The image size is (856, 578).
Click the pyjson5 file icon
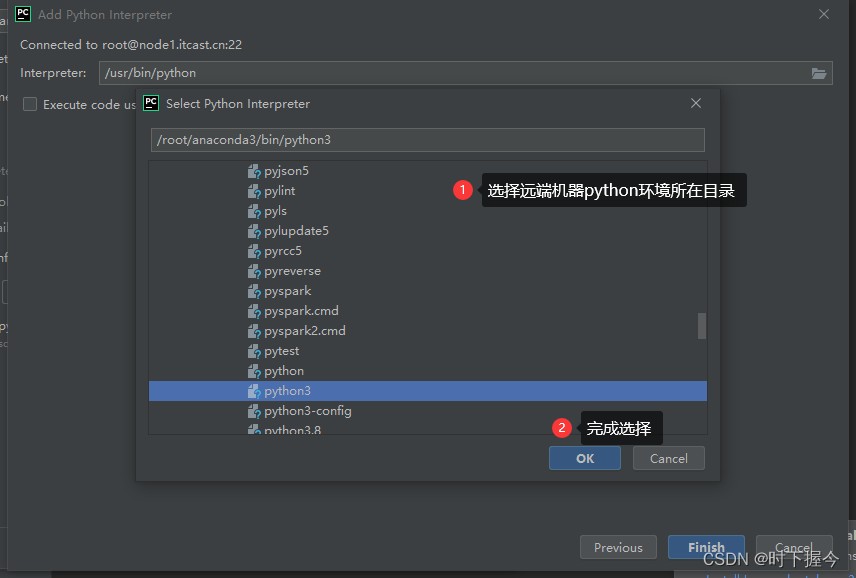(x=254, y=171)
